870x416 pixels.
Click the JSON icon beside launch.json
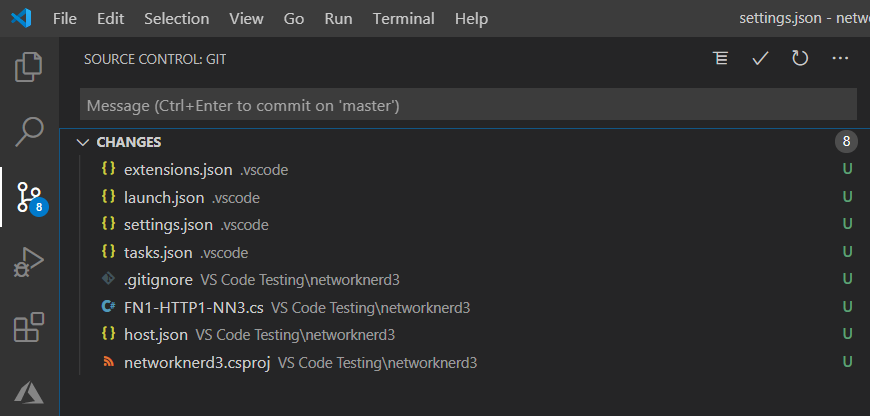click(109, 196)
